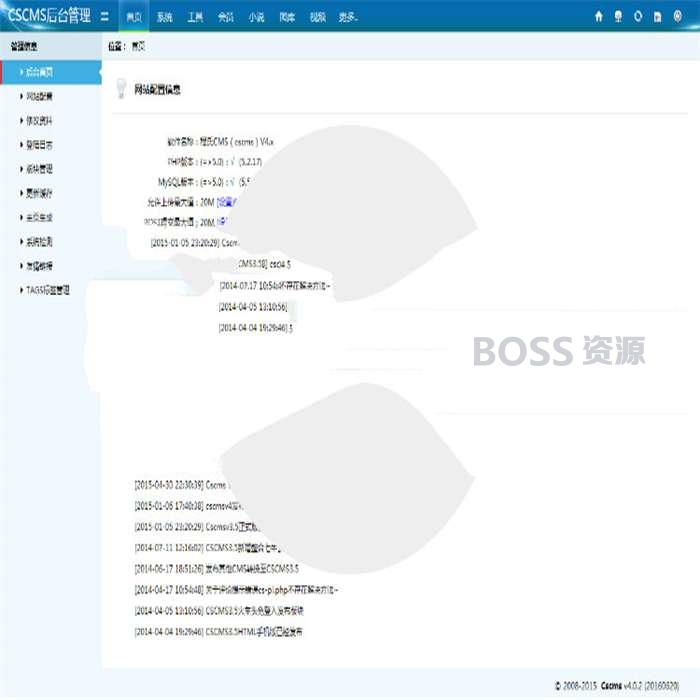Click the MySQL版本 info line
The width and height of the screenshot is (700, 700).
point(204,182)
